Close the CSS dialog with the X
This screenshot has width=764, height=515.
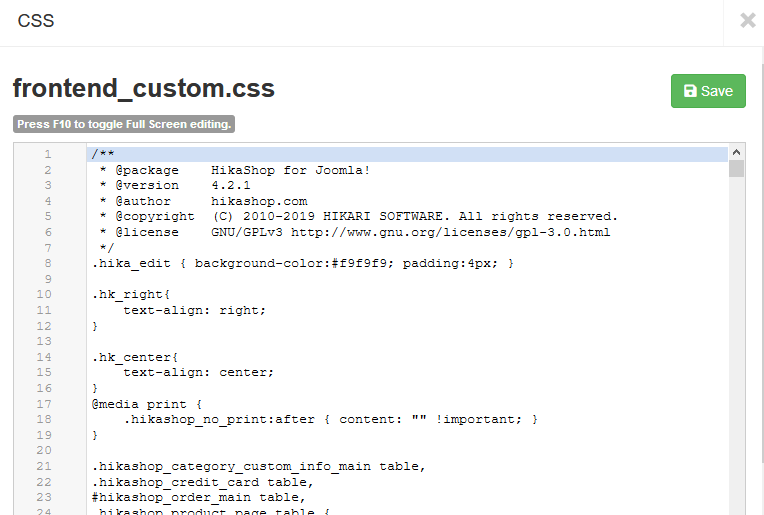click(747, 21)
